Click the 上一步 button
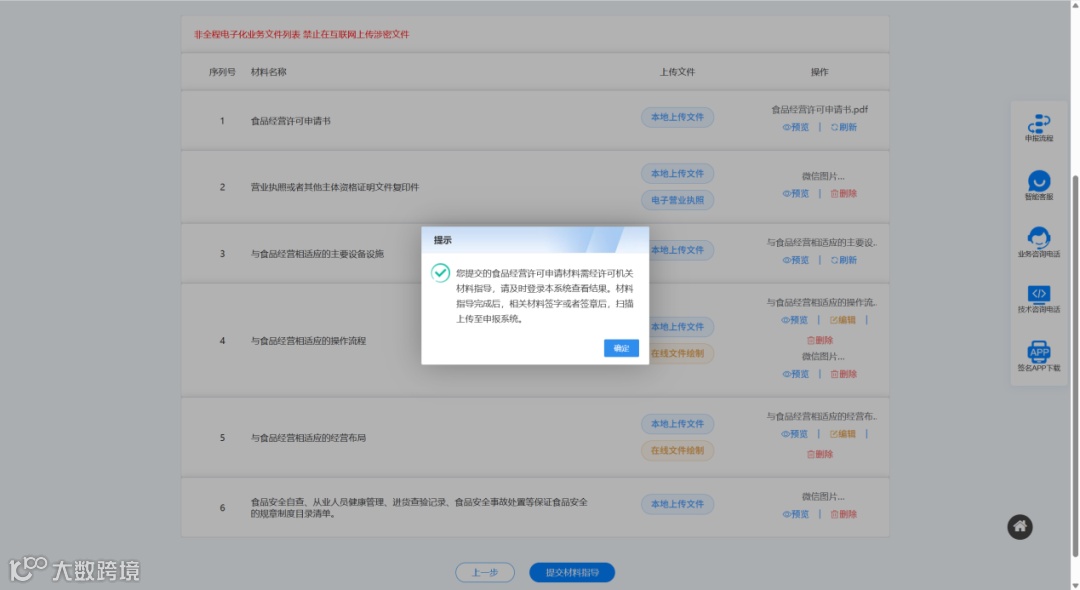Image resolution: width=1080 pixels, height=590 pixels. (485, 572)
